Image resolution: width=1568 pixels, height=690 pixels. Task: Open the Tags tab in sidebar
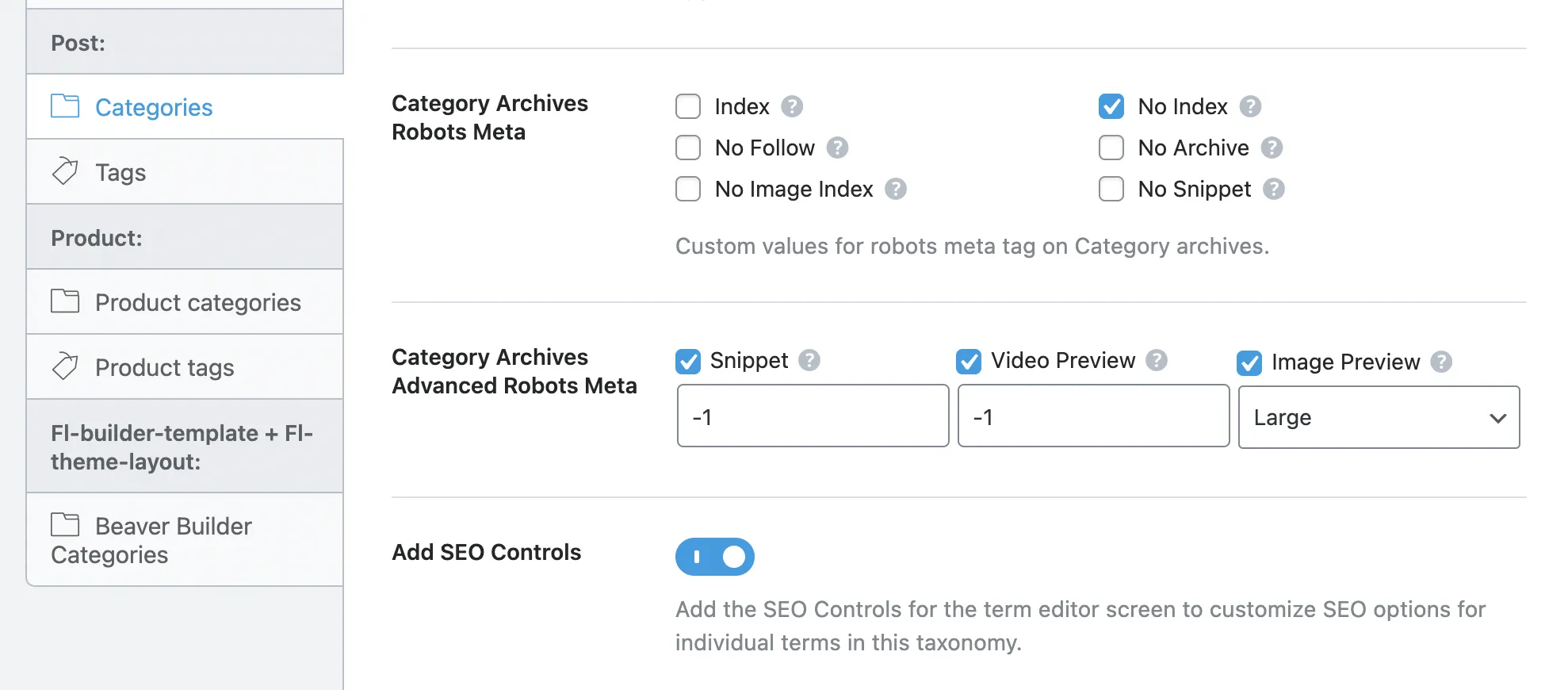coord(185,172)
